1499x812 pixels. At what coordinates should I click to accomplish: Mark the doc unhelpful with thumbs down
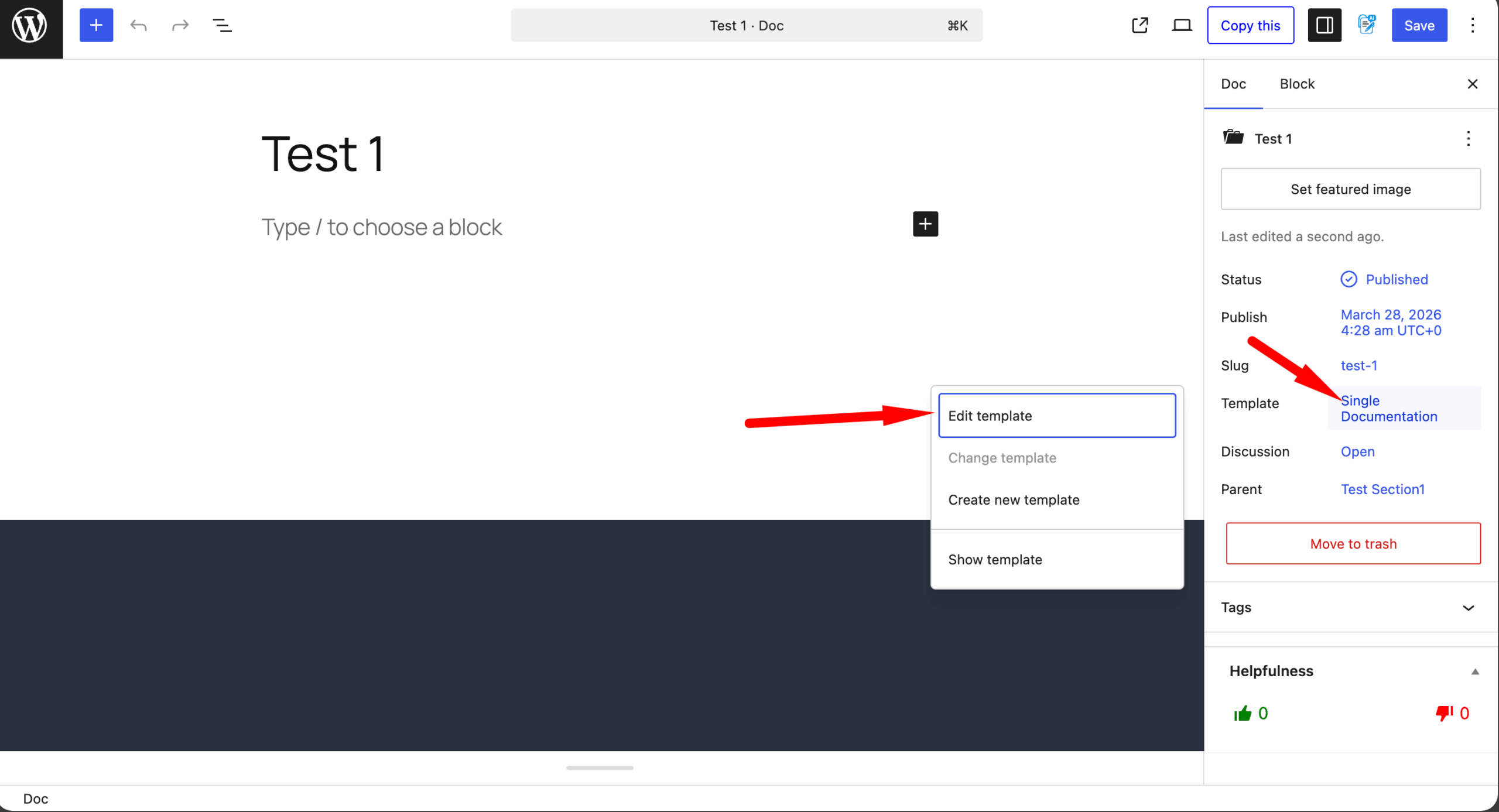(x=1443, y=713)
